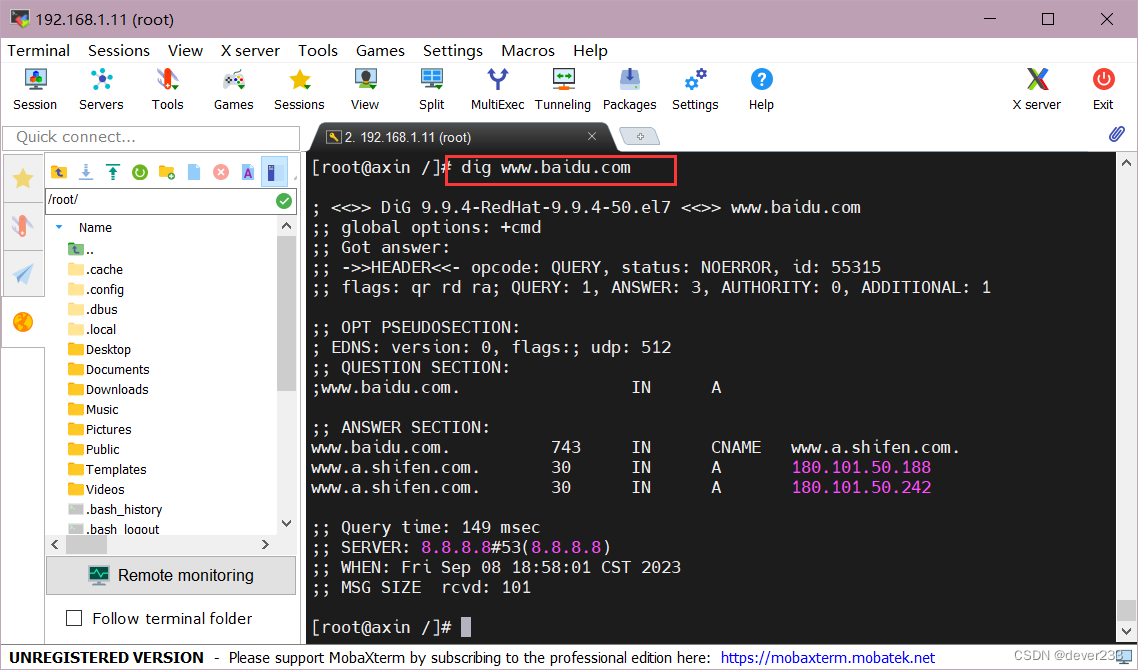Open the Terminal menu
Image resolution: width=1138 pixels, height=670 pixels.
coord(38,51)
